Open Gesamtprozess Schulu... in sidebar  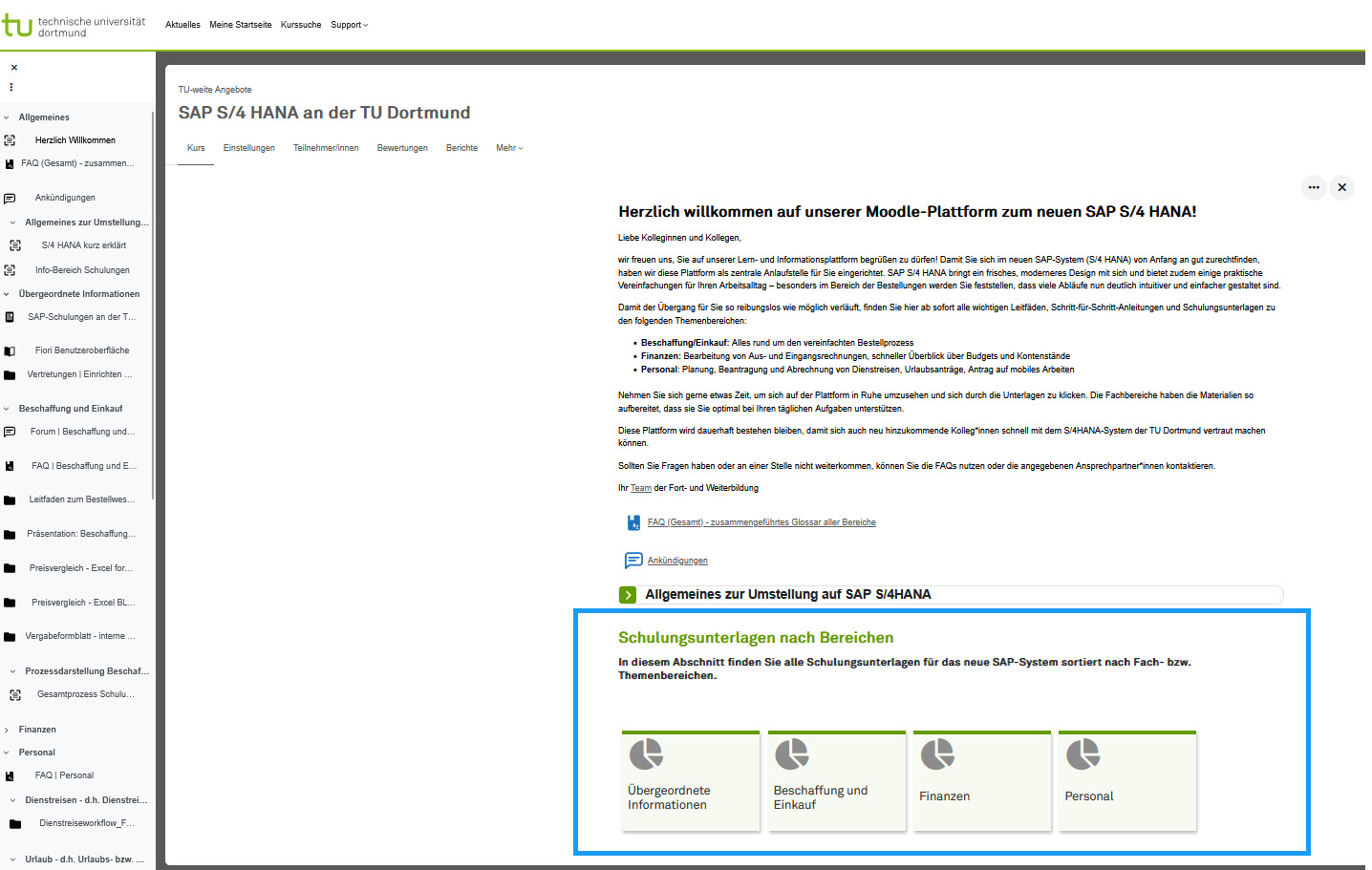86,694
